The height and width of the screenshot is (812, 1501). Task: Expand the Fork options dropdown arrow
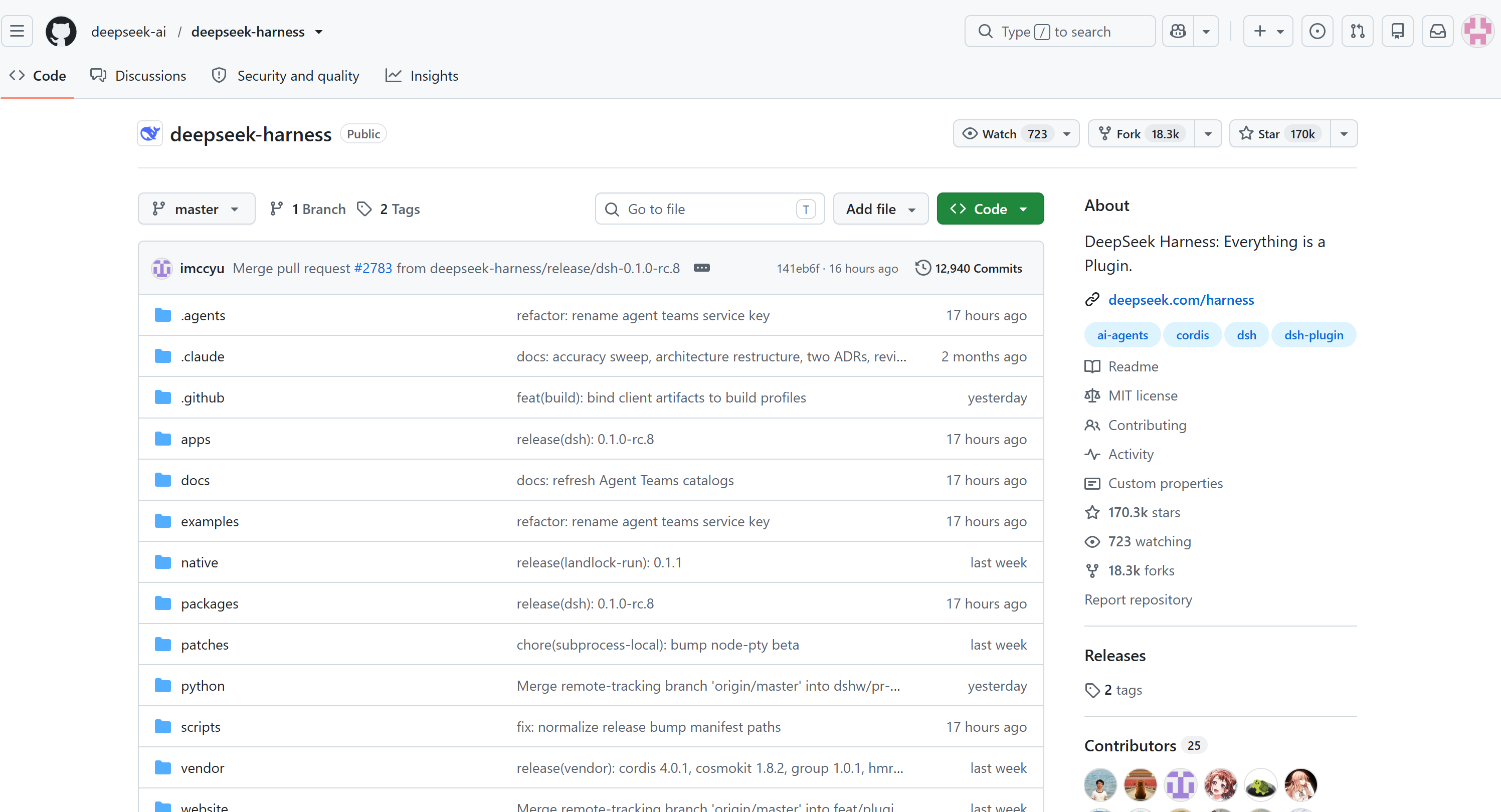[x=1208, y=134]
